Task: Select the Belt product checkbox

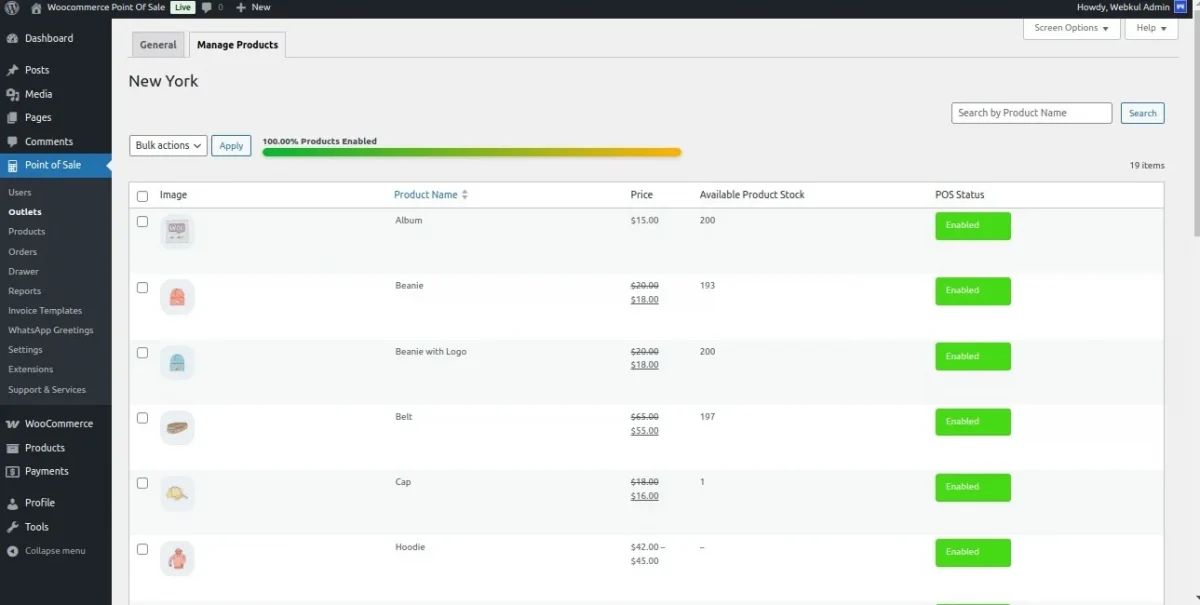Action: pos(142,418)
